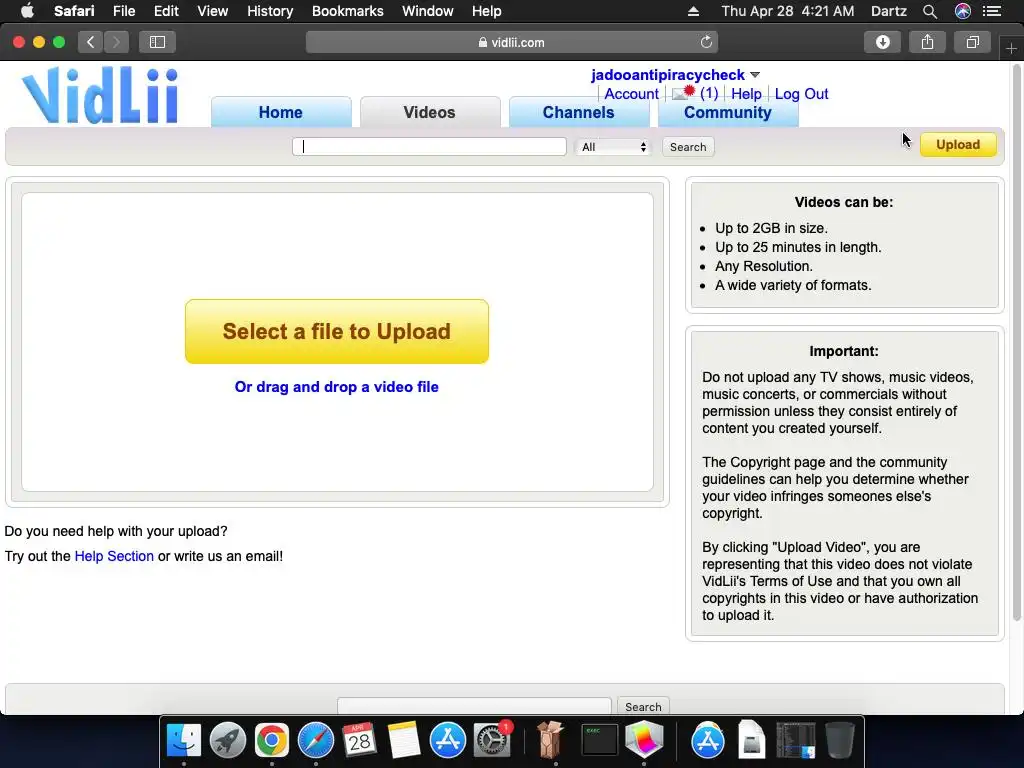The image size is (1024, 768).
Task: Open the Account link
Action: 631,94
